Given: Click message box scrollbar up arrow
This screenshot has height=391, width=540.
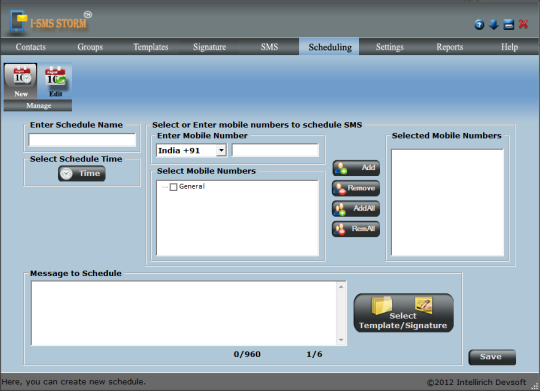Looking at the screenshot, I should tap(341, 287).
